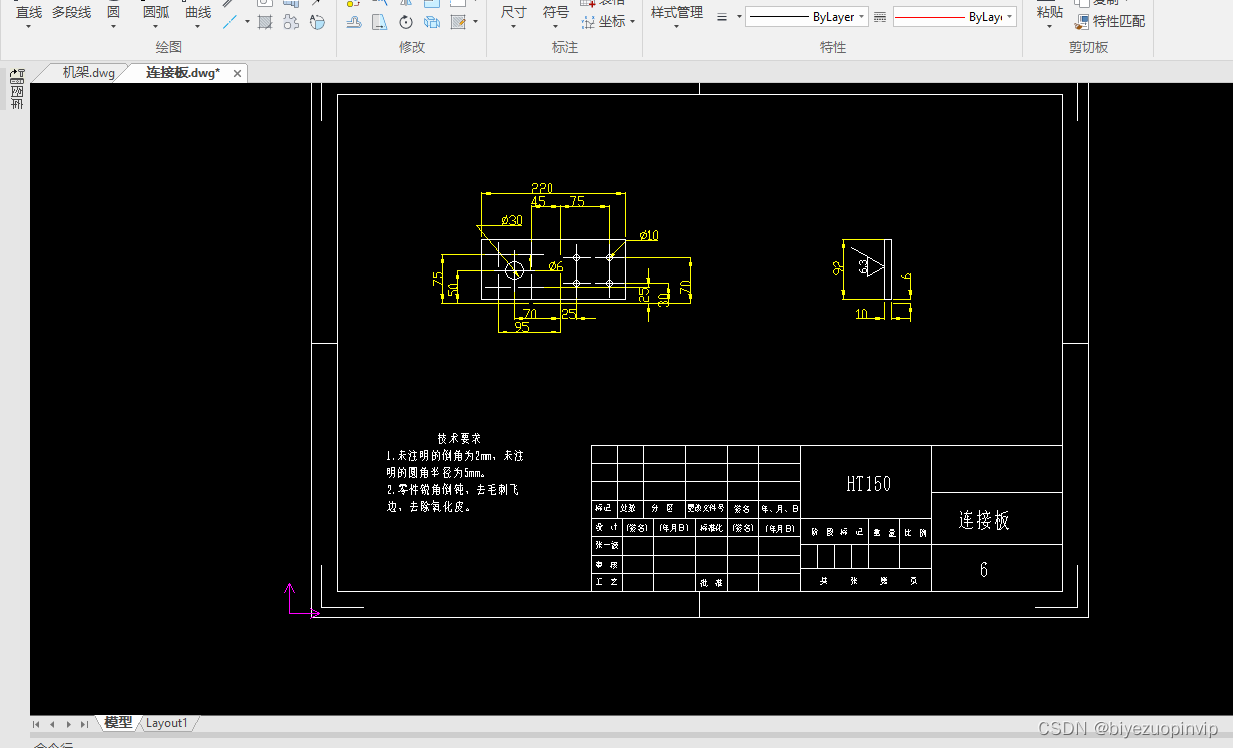Switch to the 连接板.dwg* document tab

183,73
